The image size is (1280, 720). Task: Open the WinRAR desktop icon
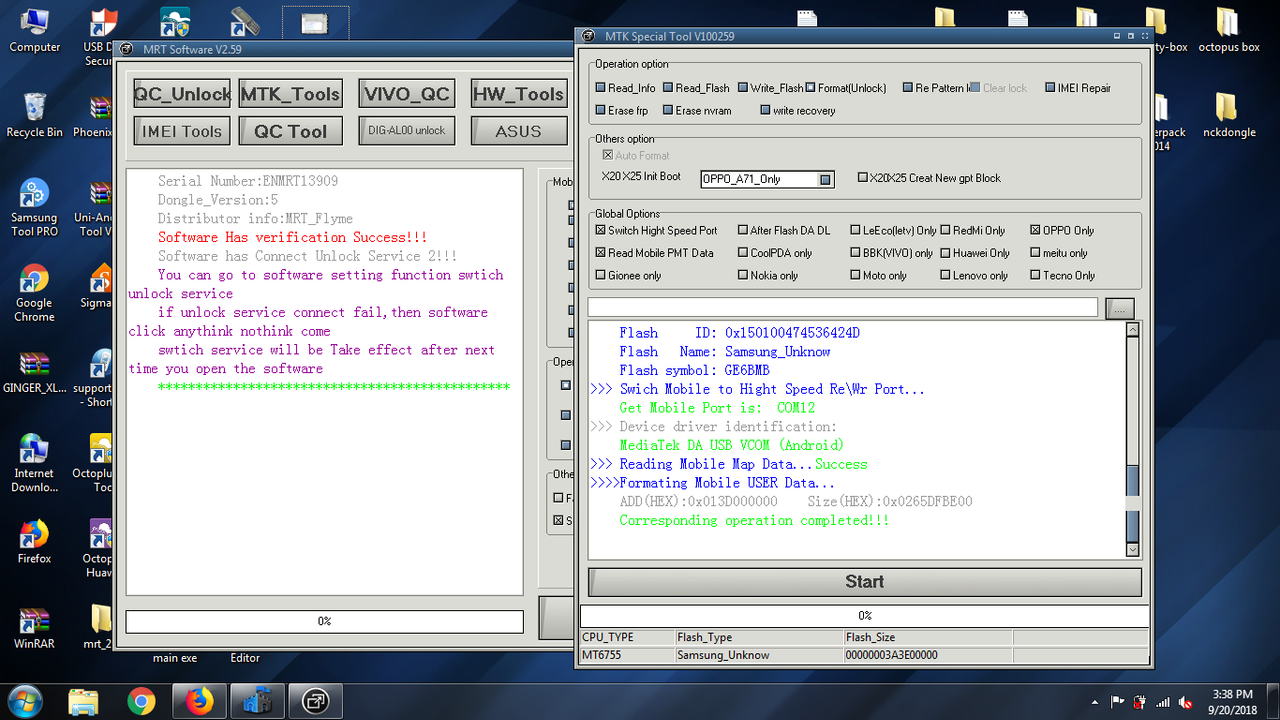[x=34, y=627]
